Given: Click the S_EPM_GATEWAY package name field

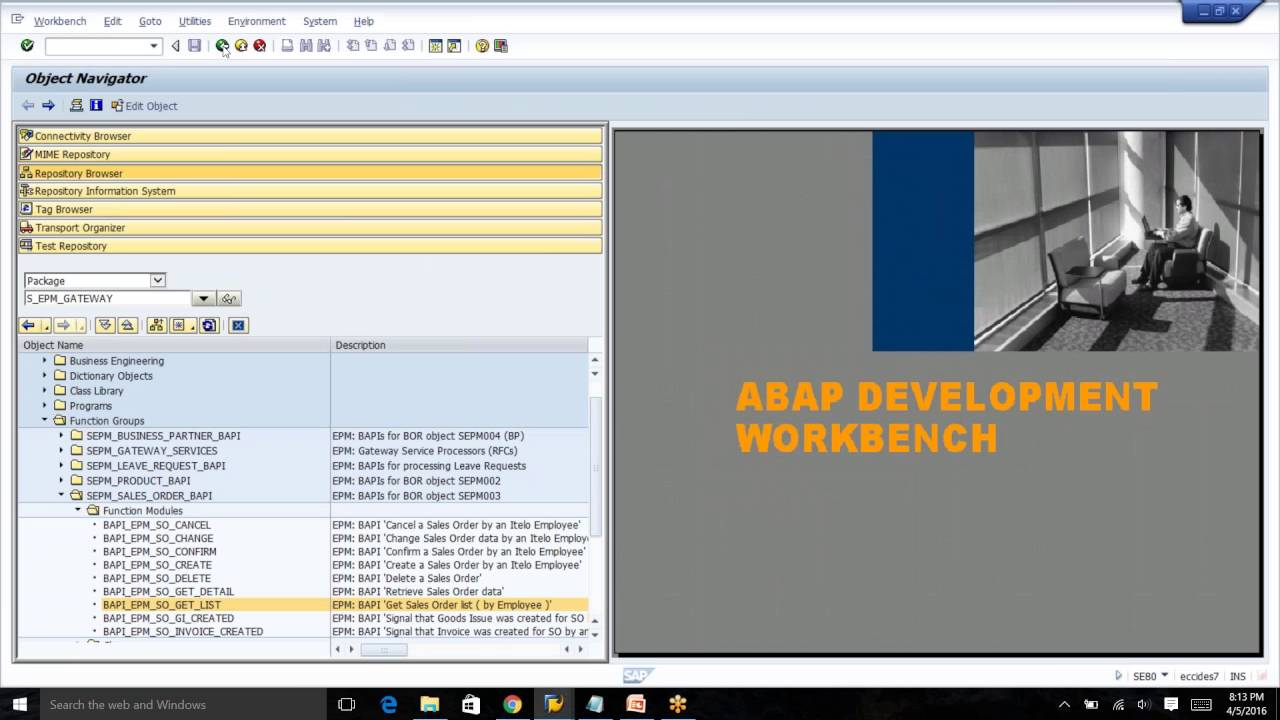Looking at the screenshot, I should pyautogui.click(x=107, y=299).
